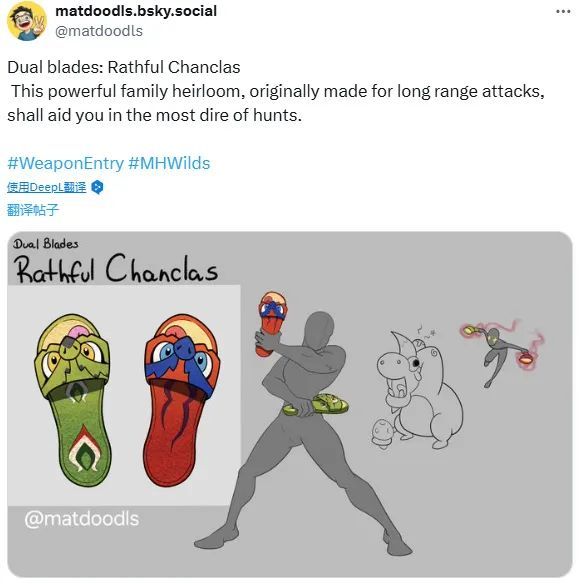Click the green Rathian chancla drawing
586x584 pixels.
[73, 400]
